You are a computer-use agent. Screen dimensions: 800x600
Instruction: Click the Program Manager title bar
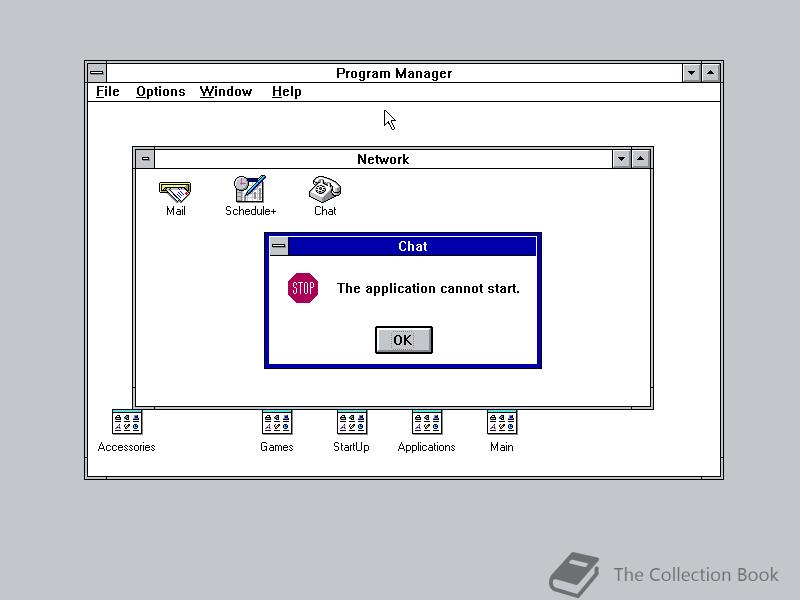click(394, 73)
